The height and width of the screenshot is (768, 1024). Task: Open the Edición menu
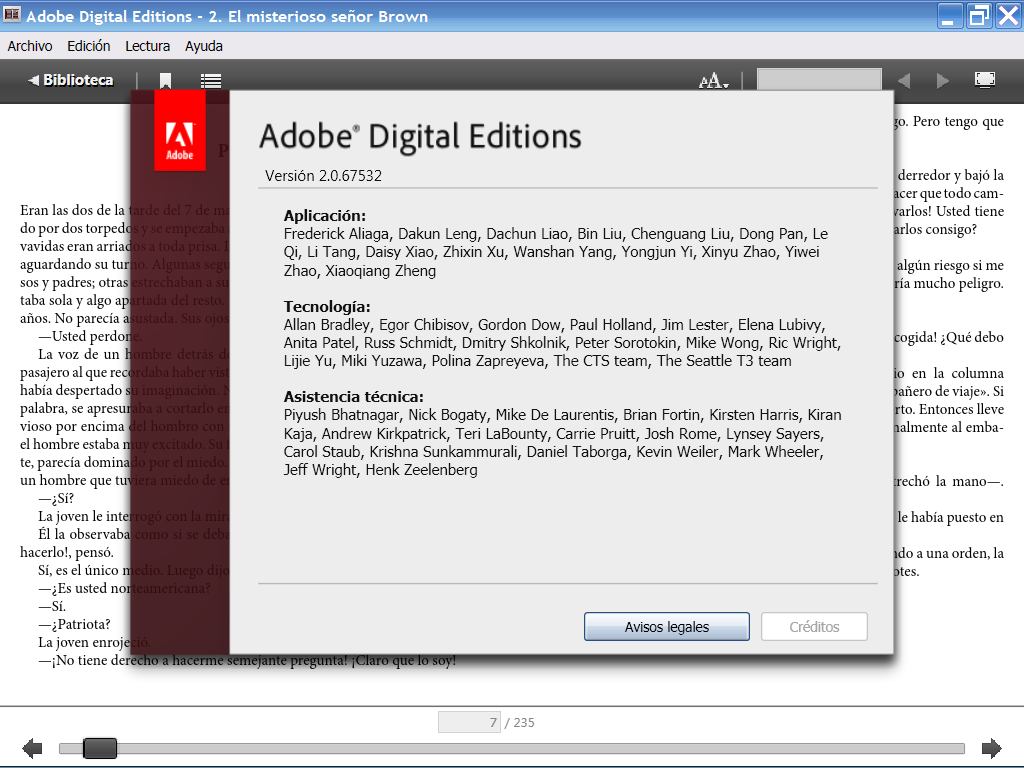[x=89, y=46]
